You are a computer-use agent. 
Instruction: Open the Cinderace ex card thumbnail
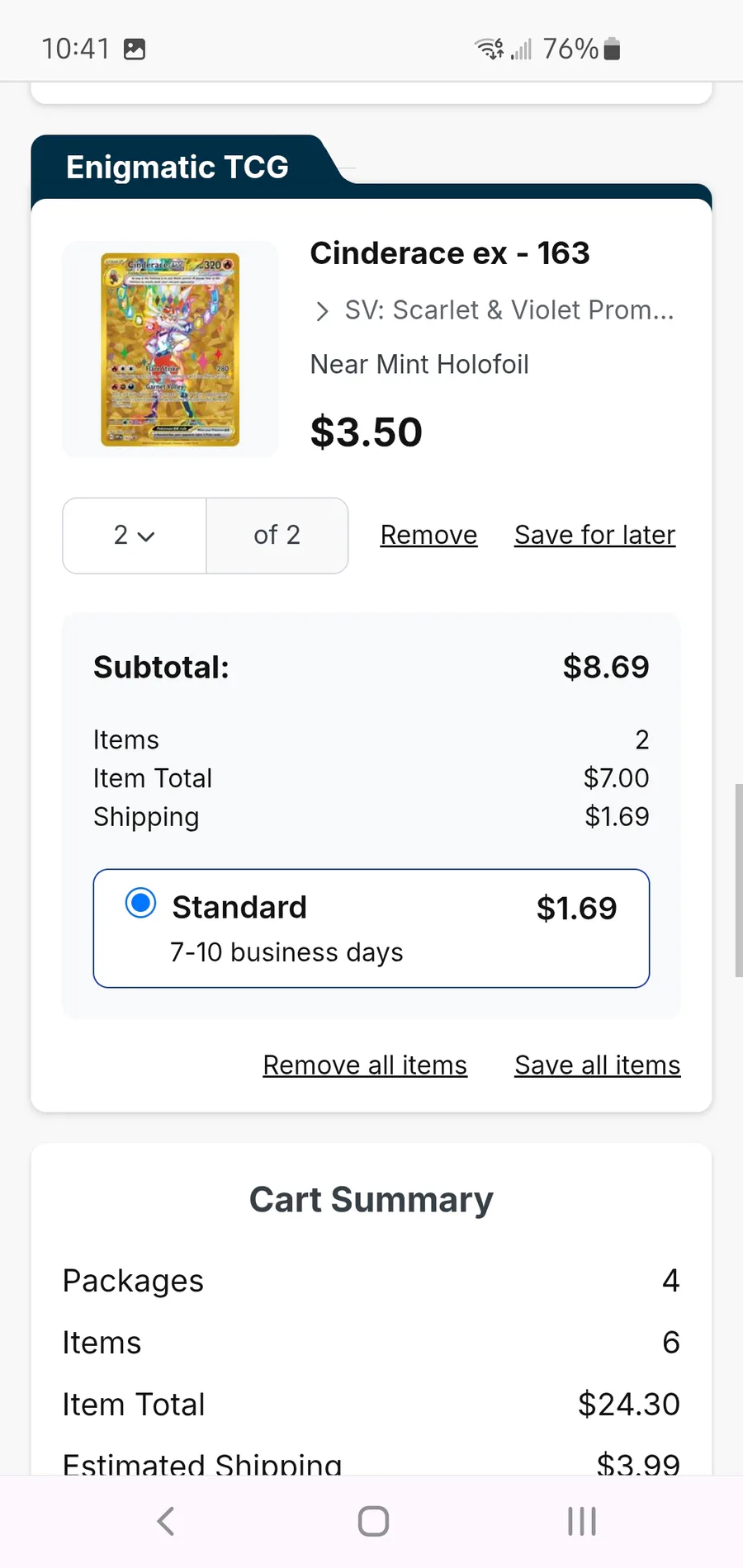tap(170, 349)
